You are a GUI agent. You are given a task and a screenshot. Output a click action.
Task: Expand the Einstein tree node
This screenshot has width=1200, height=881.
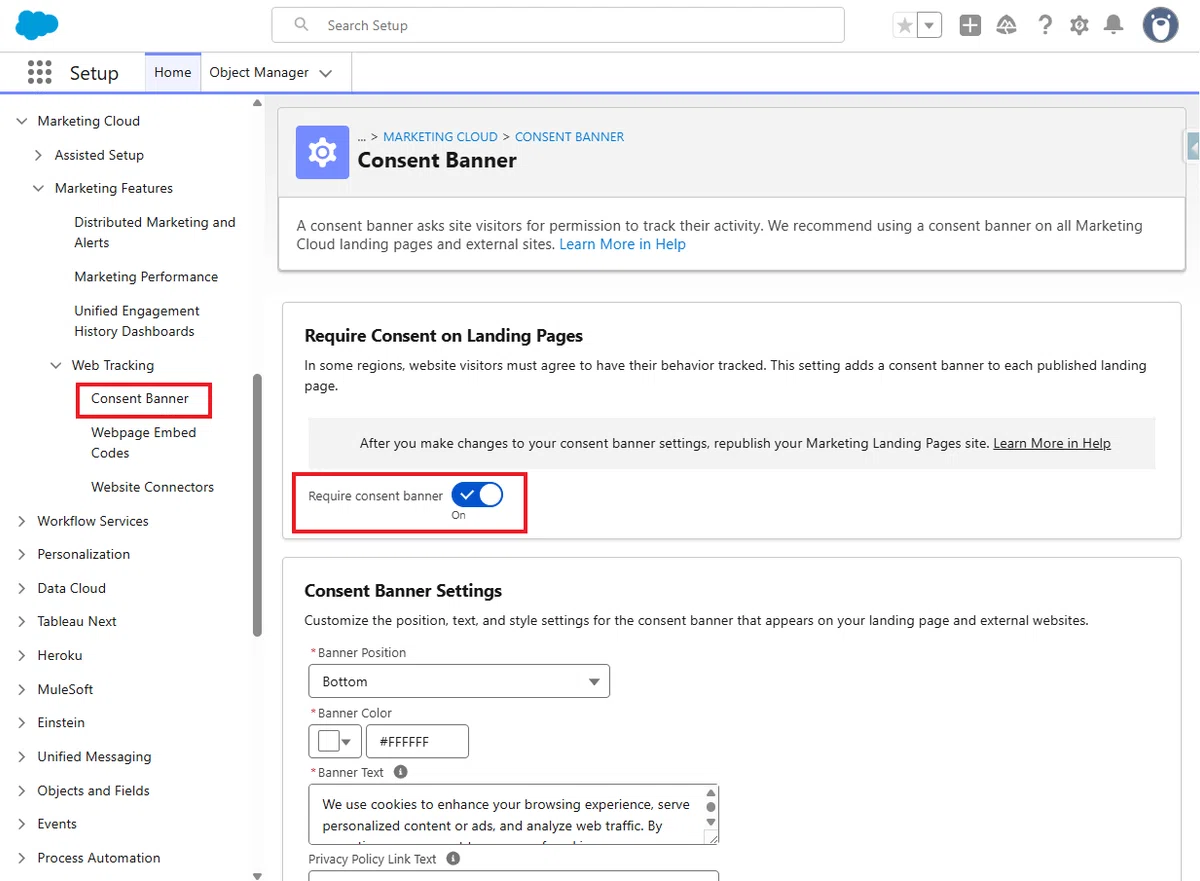[x=22, y=722]
